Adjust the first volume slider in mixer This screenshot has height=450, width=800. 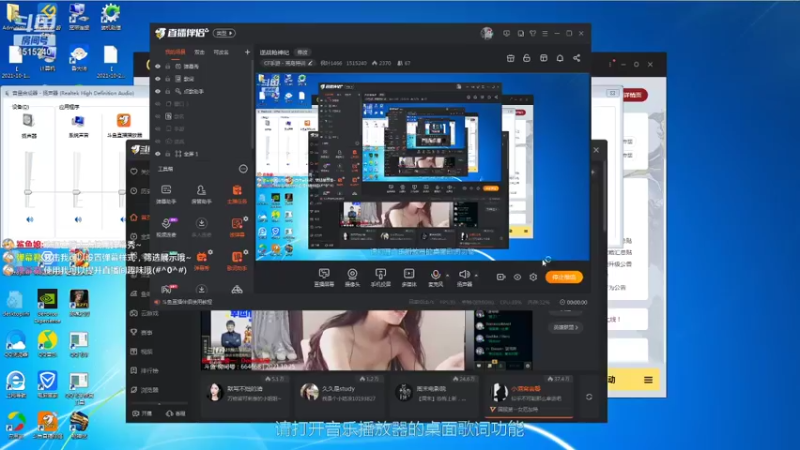click(x=28, y=192)
